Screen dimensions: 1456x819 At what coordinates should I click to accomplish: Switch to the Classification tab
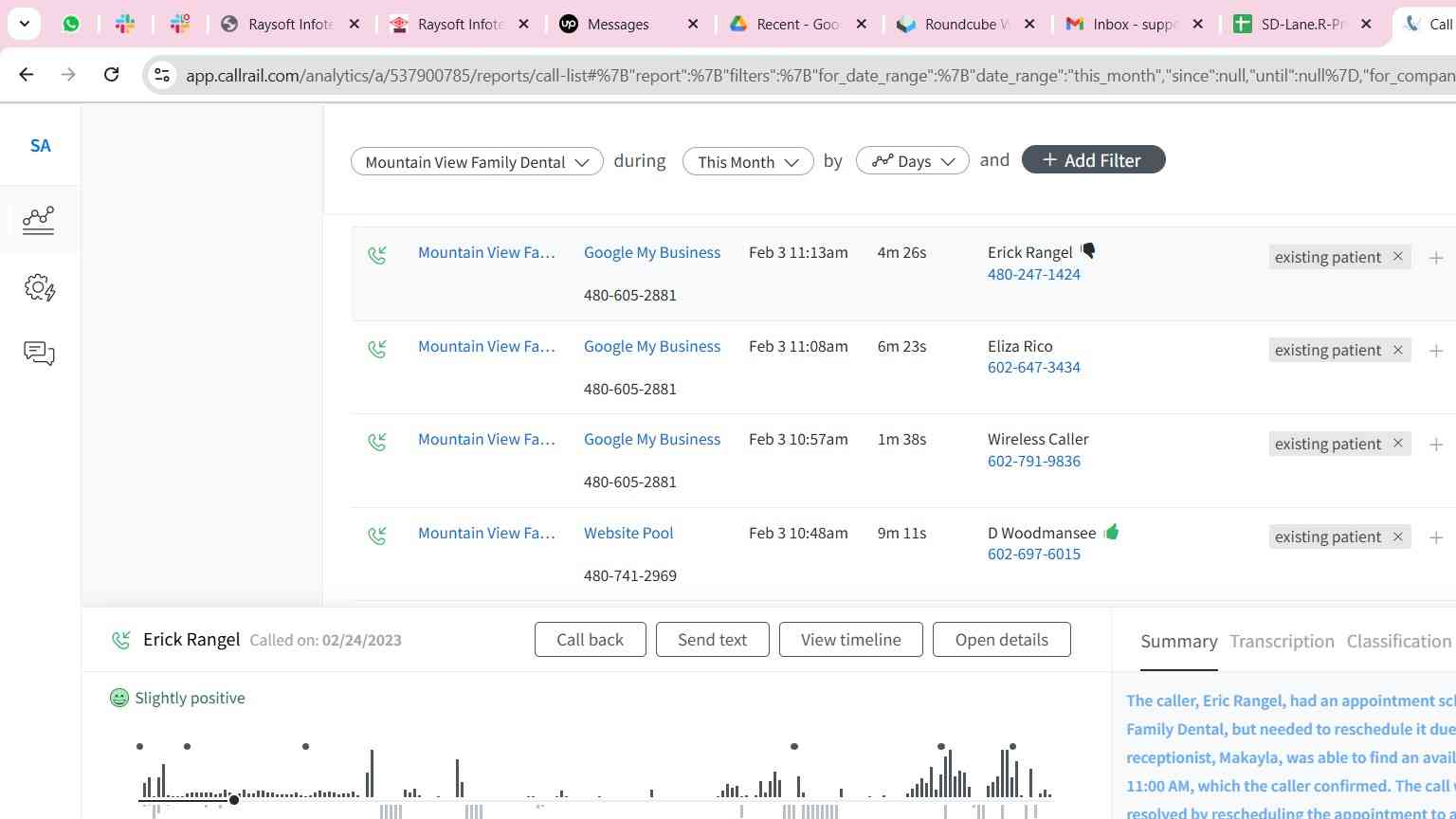point(1398,642)
